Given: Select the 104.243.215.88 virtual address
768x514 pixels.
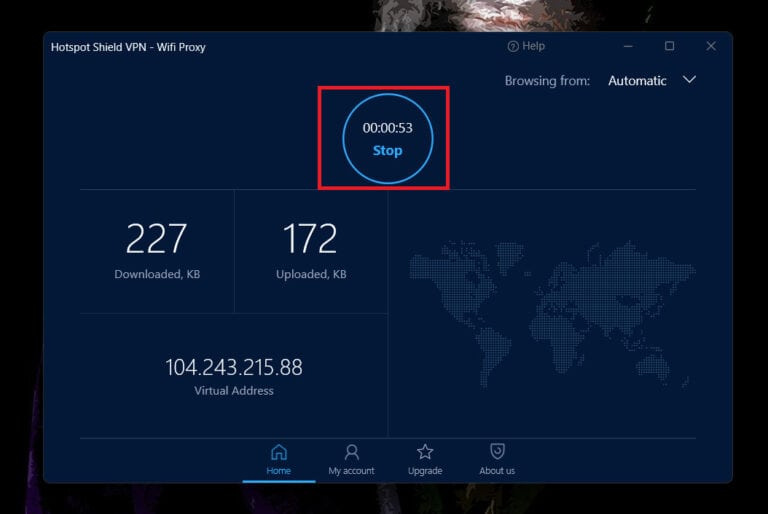Looking at the screenshot, I should (x=234, y=367).
